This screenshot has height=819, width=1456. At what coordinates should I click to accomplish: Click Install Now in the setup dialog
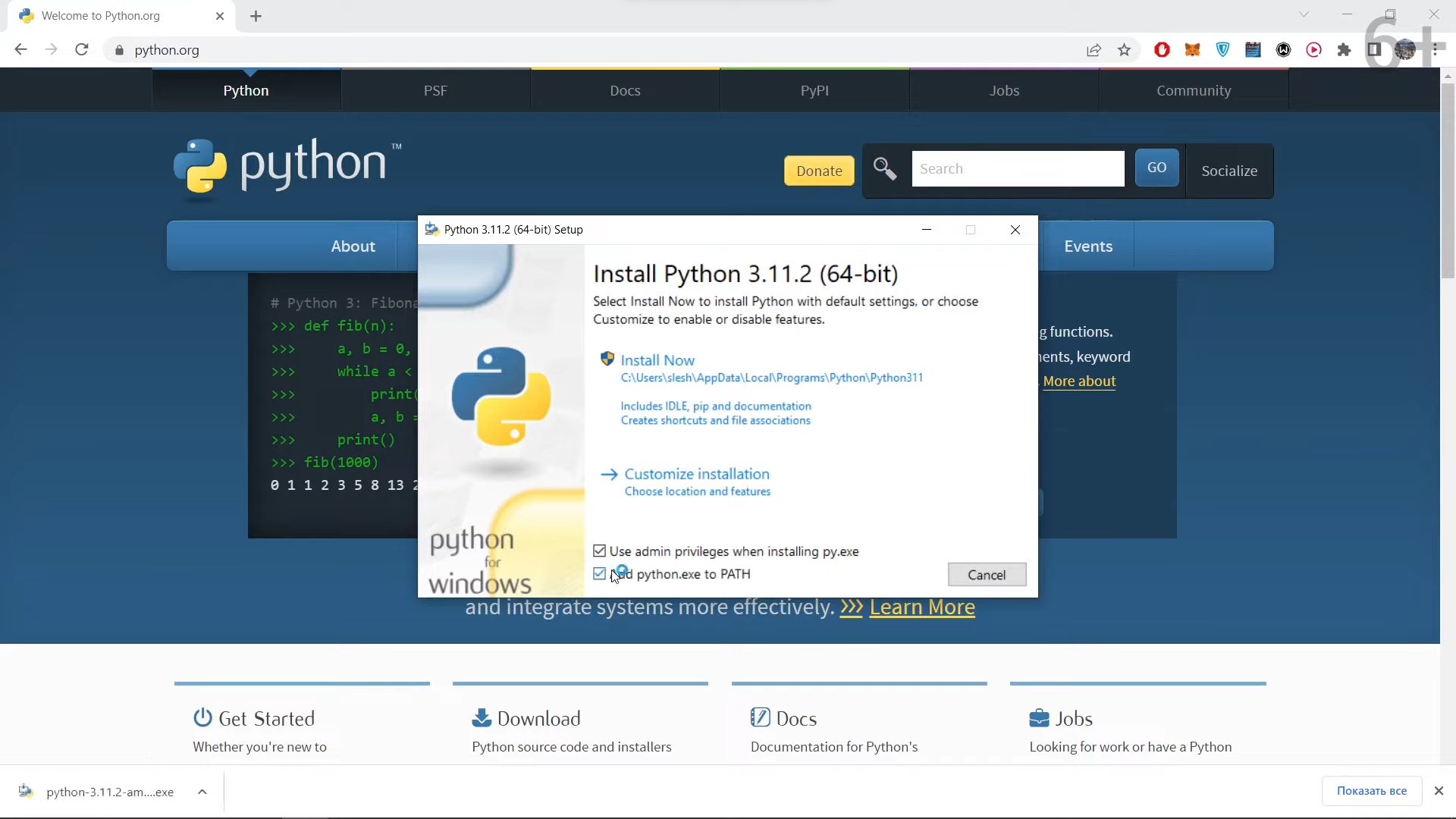(657, 360)
